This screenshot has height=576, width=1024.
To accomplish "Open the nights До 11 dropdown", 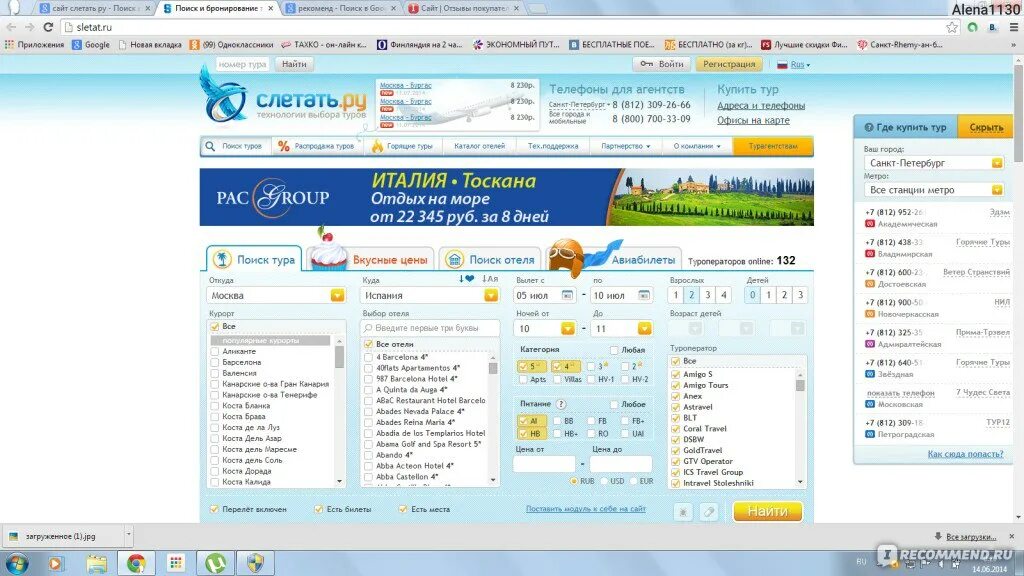I will (x=645, y=328).
